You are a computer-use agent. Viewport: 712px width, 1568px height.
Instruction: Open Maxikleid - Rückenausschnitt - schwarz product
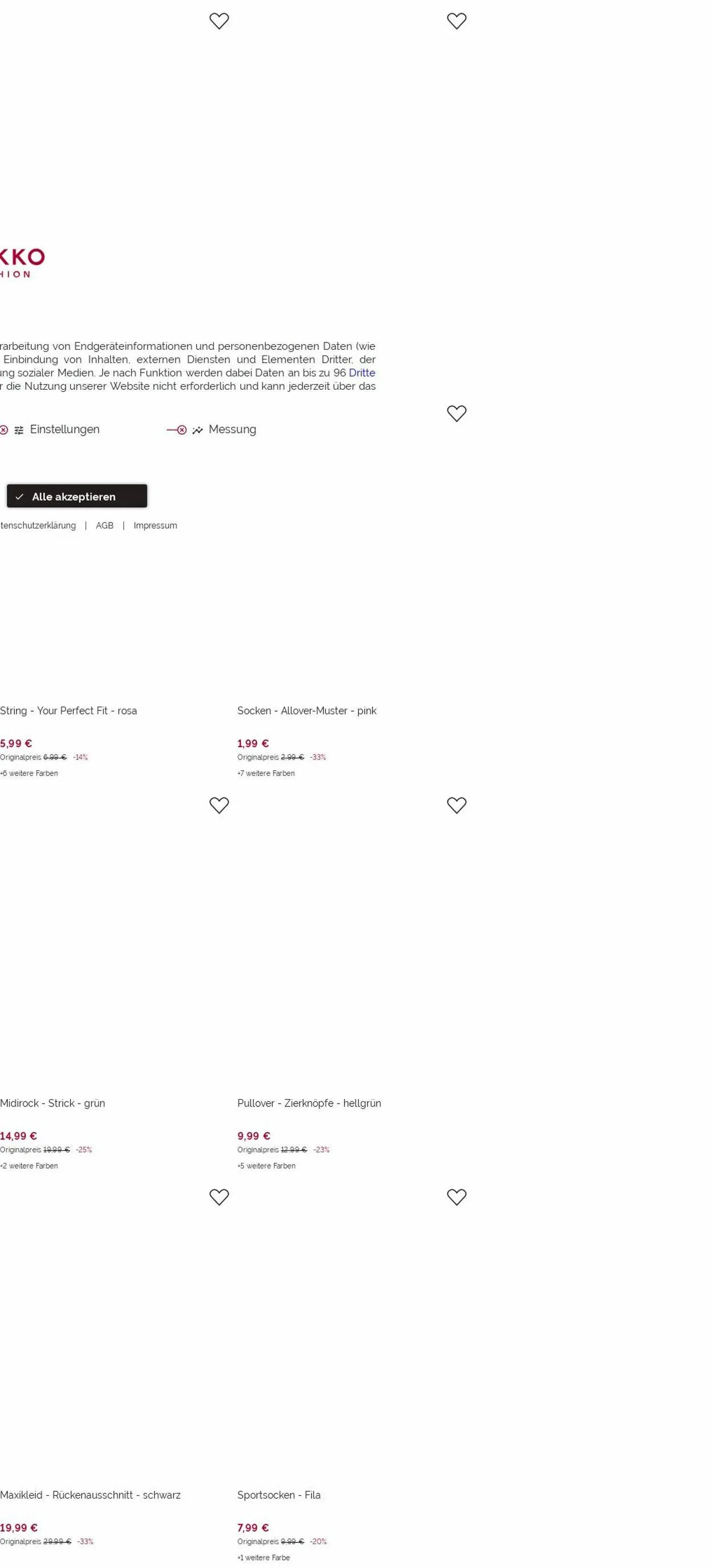click(90, 1495)
